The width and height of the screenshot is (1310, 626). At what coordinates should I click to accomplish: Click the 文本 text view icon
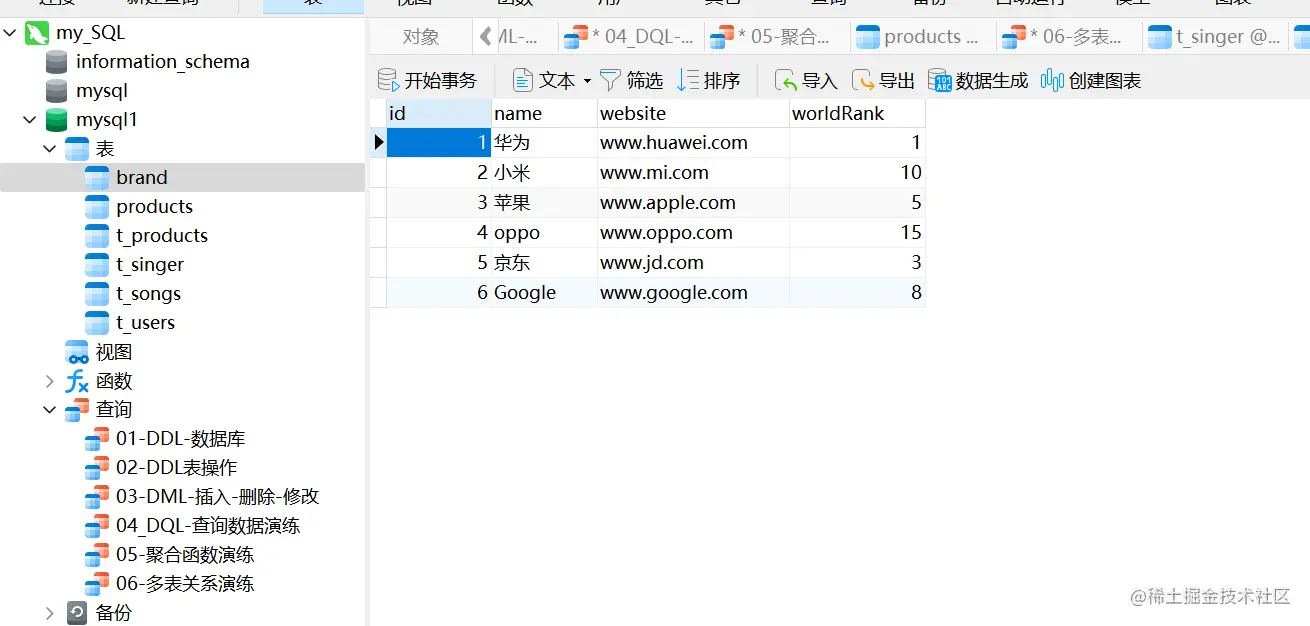point(523,80)
